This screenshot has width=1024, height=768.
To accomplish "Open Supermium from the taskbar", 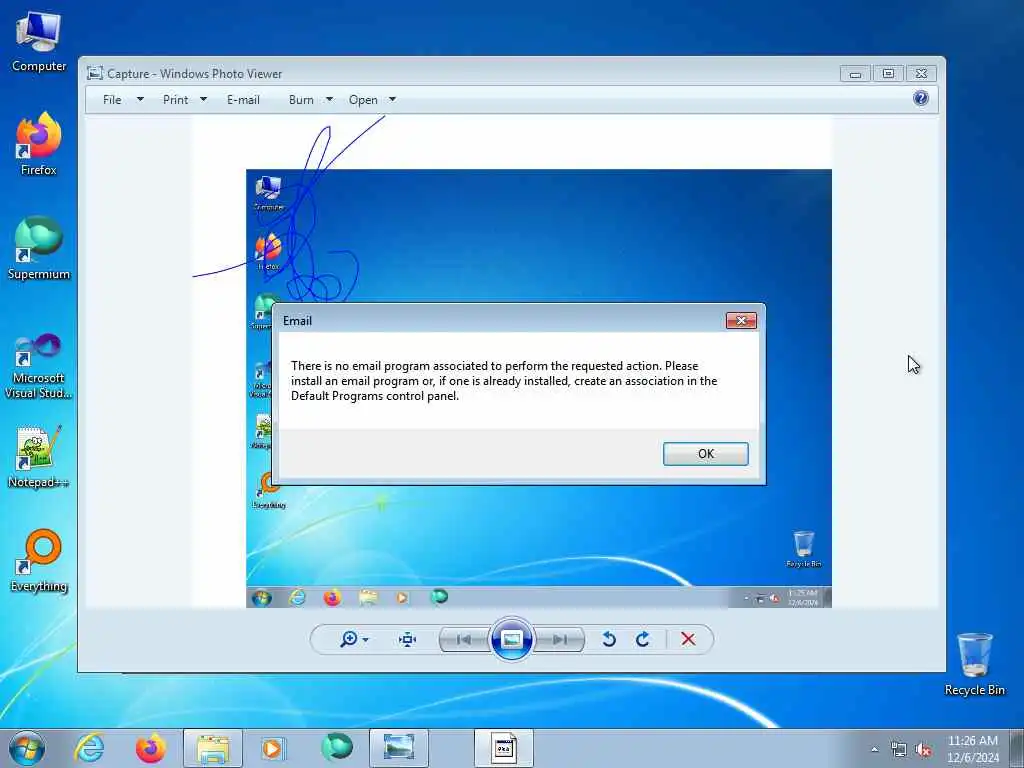I will click(337, 748).
